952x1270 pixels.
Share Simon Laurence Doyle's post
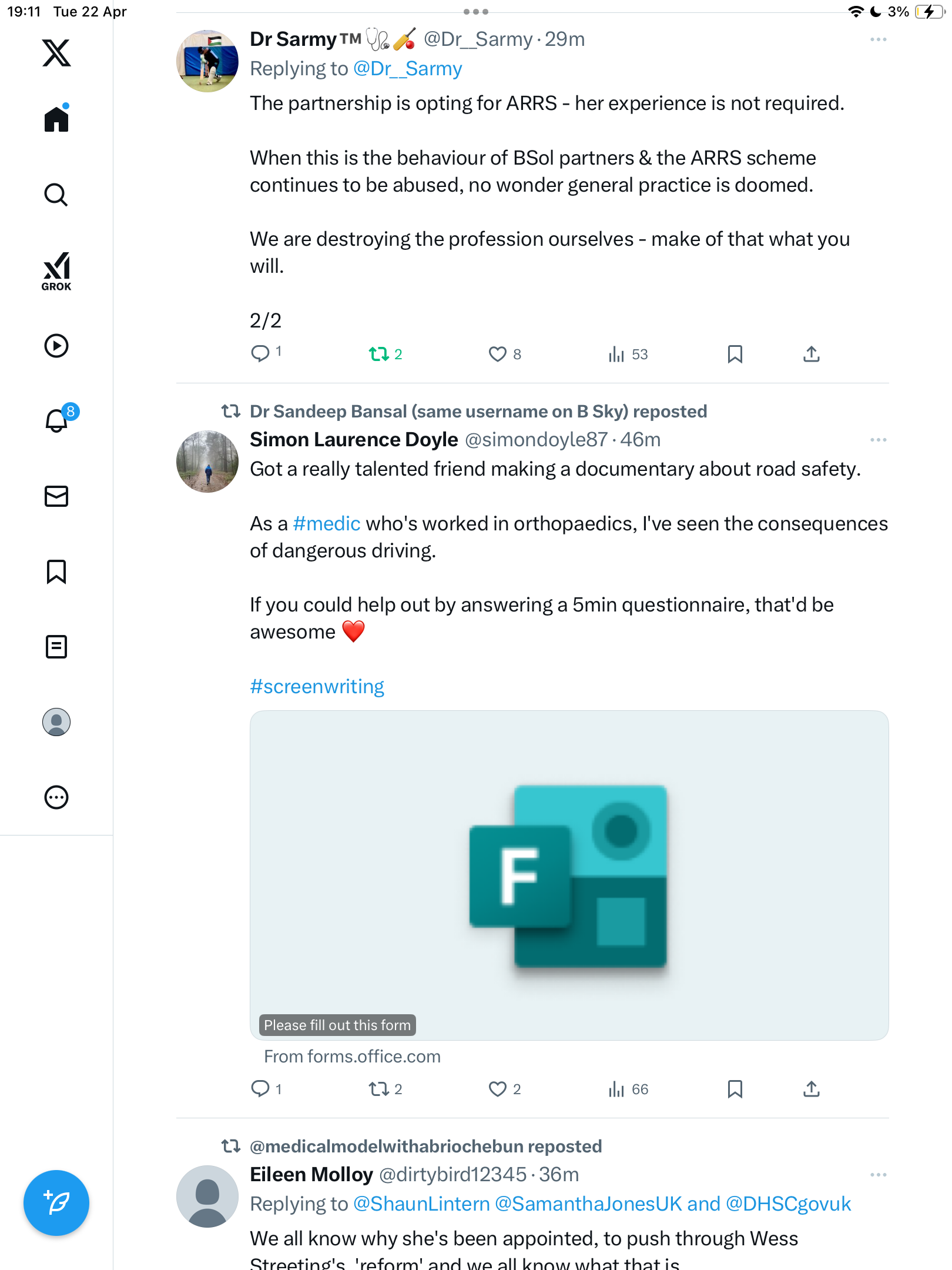pos(812,1089)
